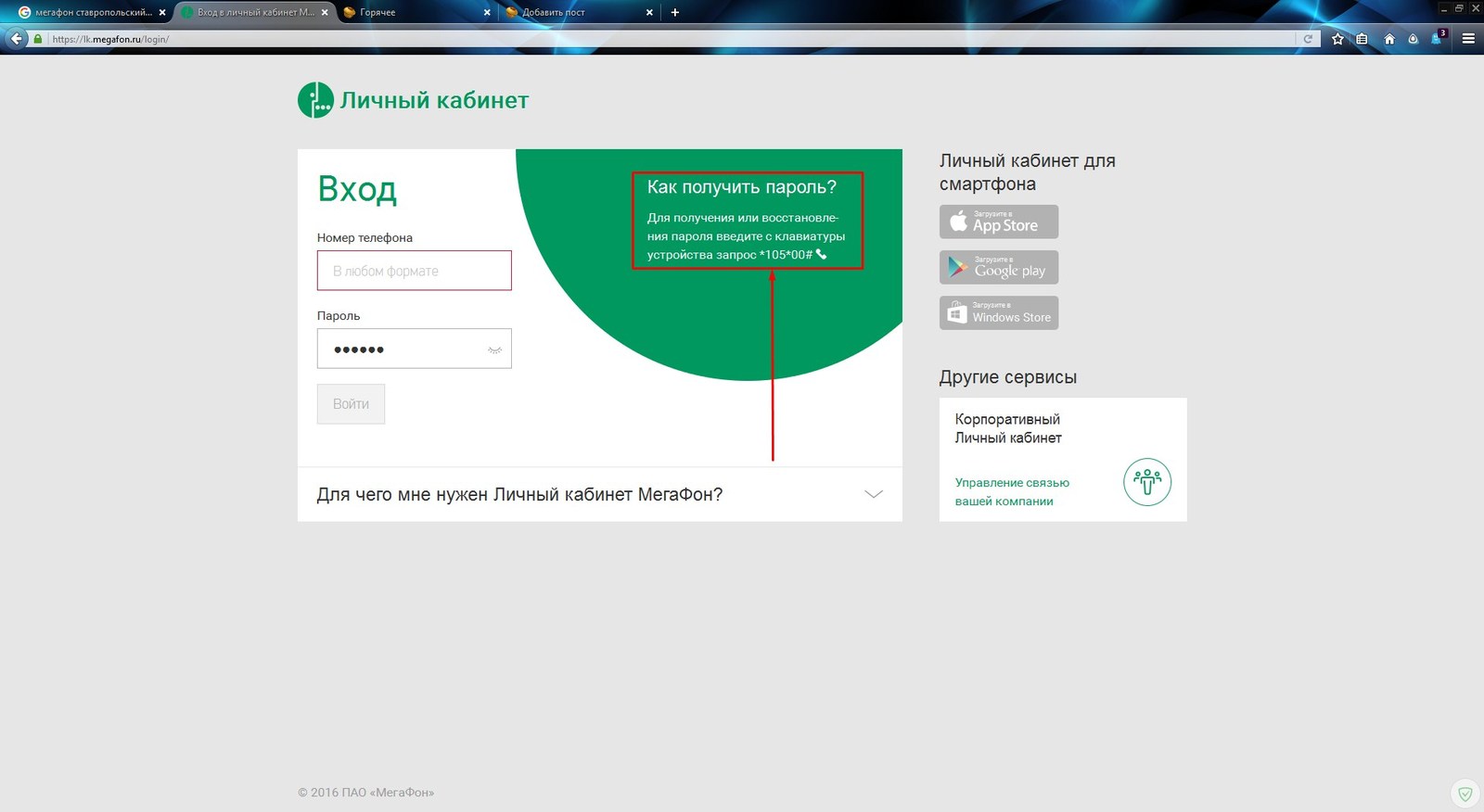Viewport: 1484px width, 812px height.
Task: Open a new tab with the plus icon
Action: (674, 12)
